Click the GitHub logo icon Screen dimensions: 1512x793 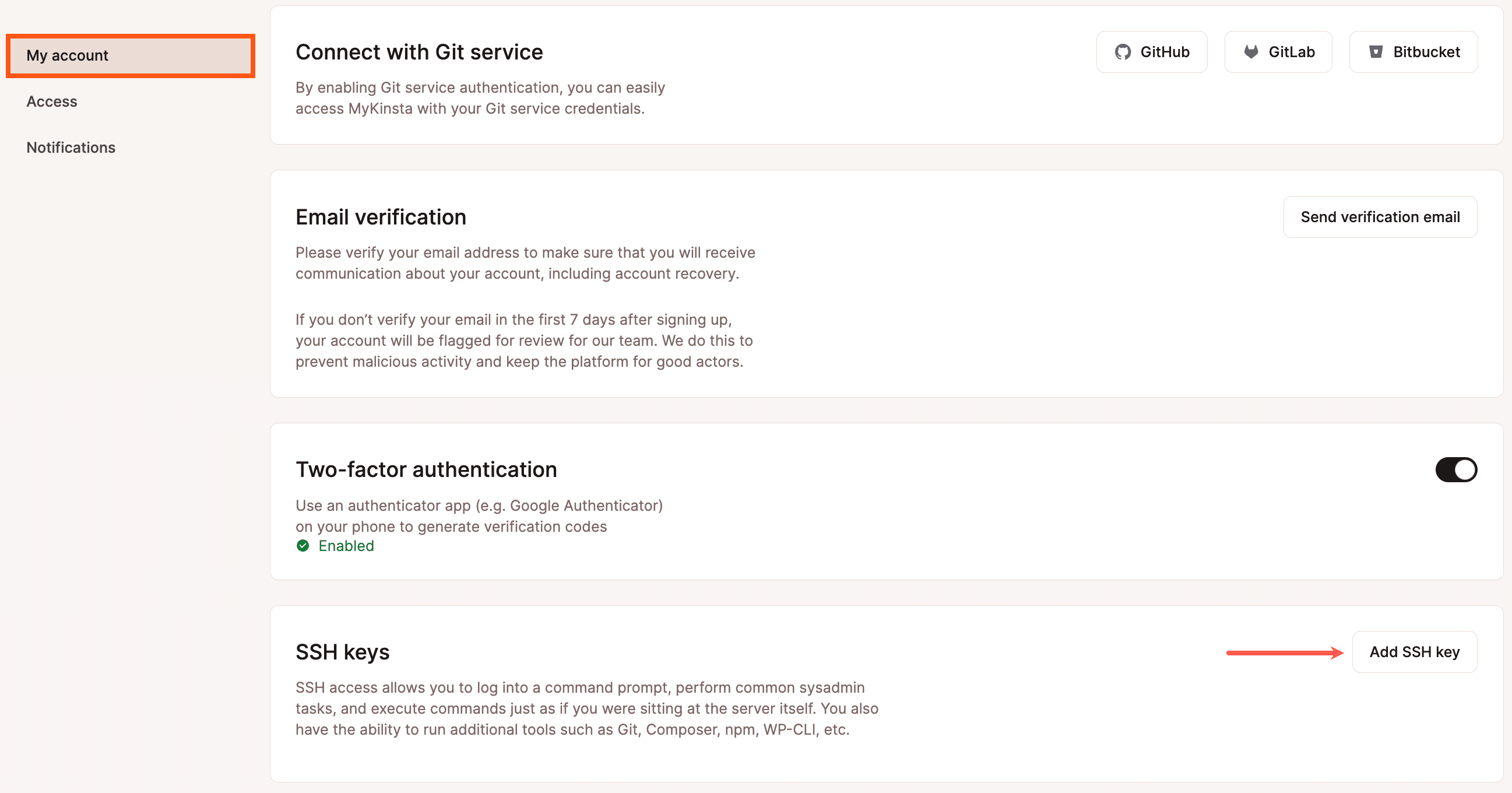(1123, 52)
